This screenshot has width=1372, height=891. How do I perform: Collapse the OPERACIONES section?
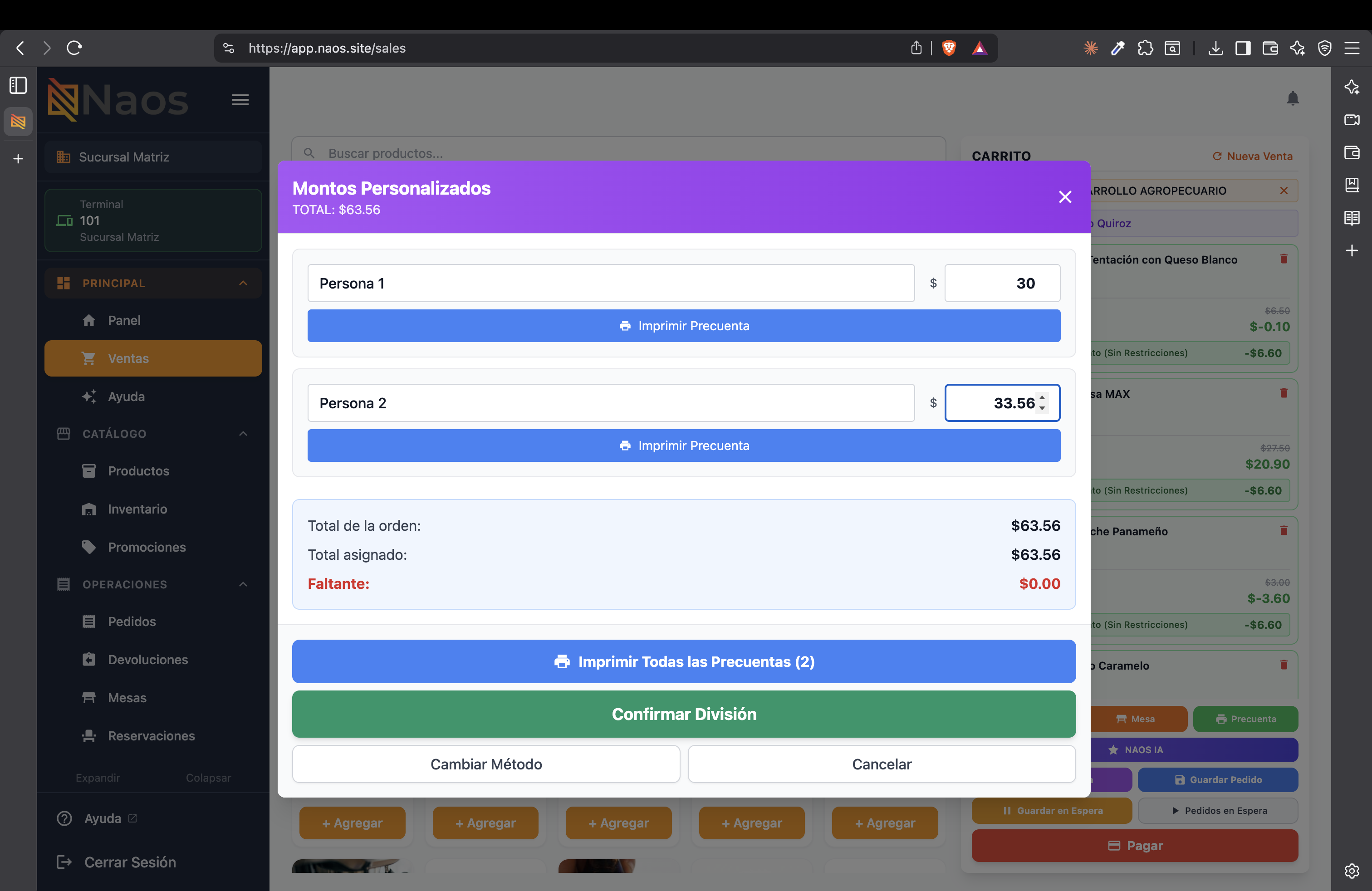tap(243, 584)
